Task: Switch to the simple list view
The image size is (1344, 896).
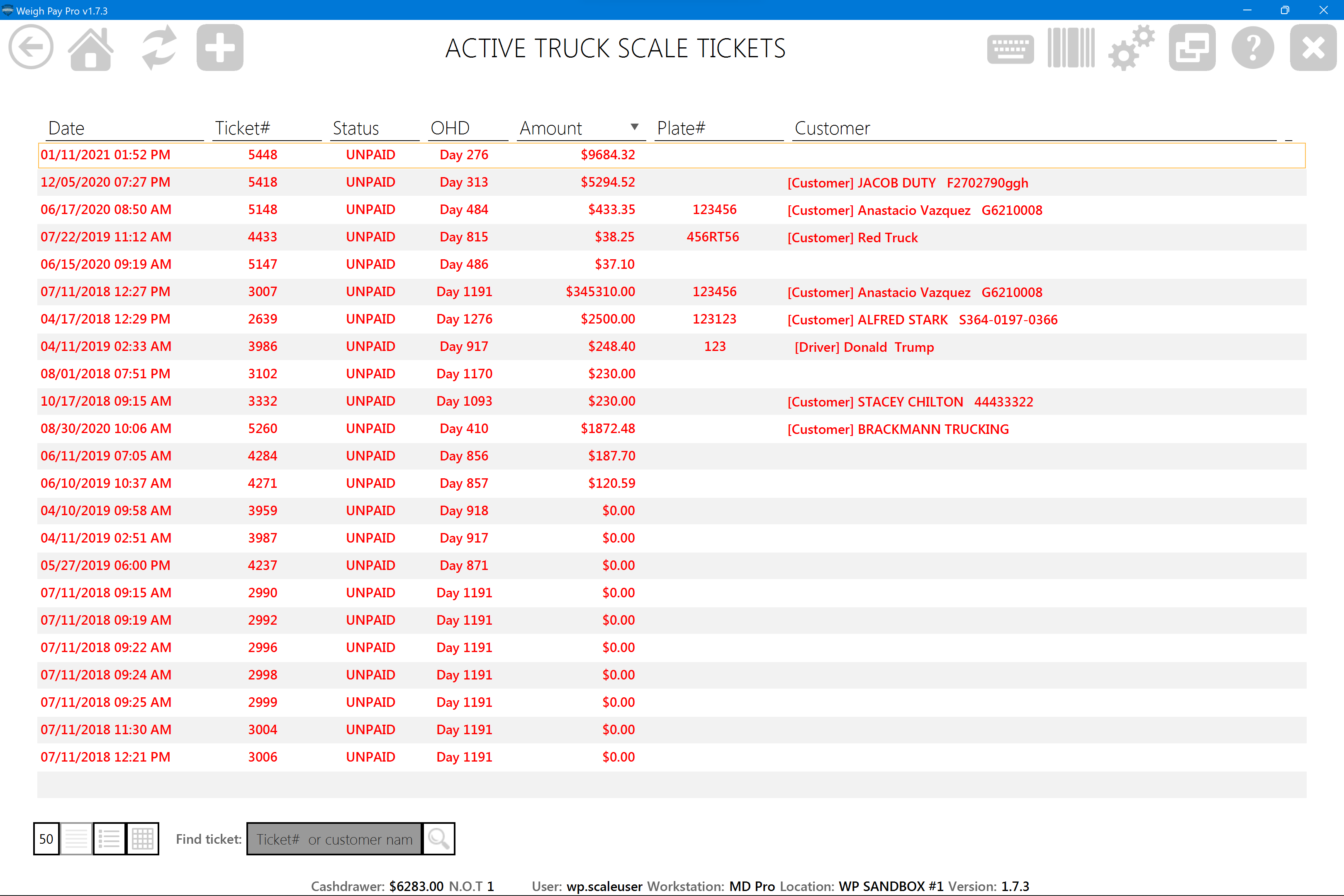Action: [x=76, y=838]
